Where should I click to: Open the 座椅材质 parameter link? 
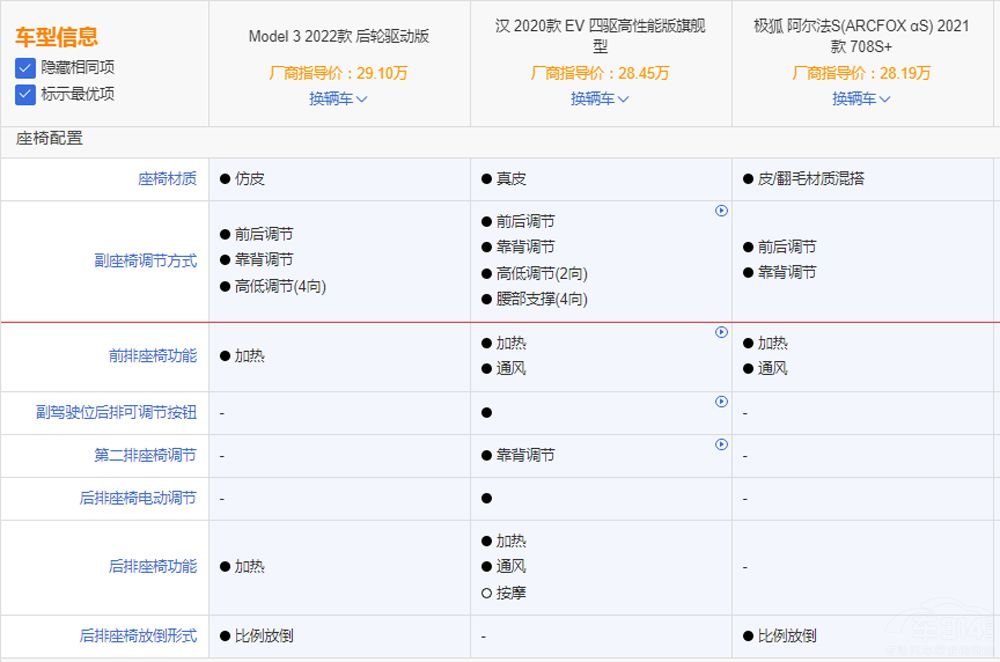point(167,179)
